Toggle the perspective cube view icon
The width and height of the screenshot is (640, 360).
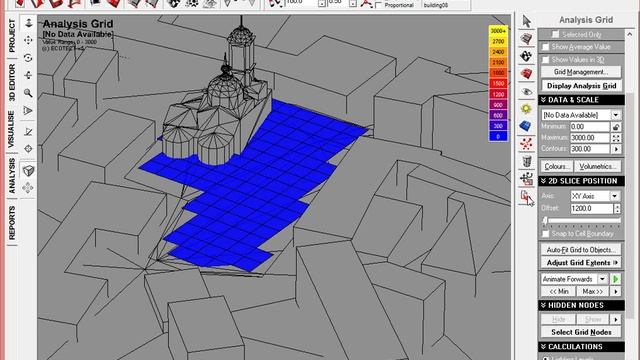[x=28, y=170]
